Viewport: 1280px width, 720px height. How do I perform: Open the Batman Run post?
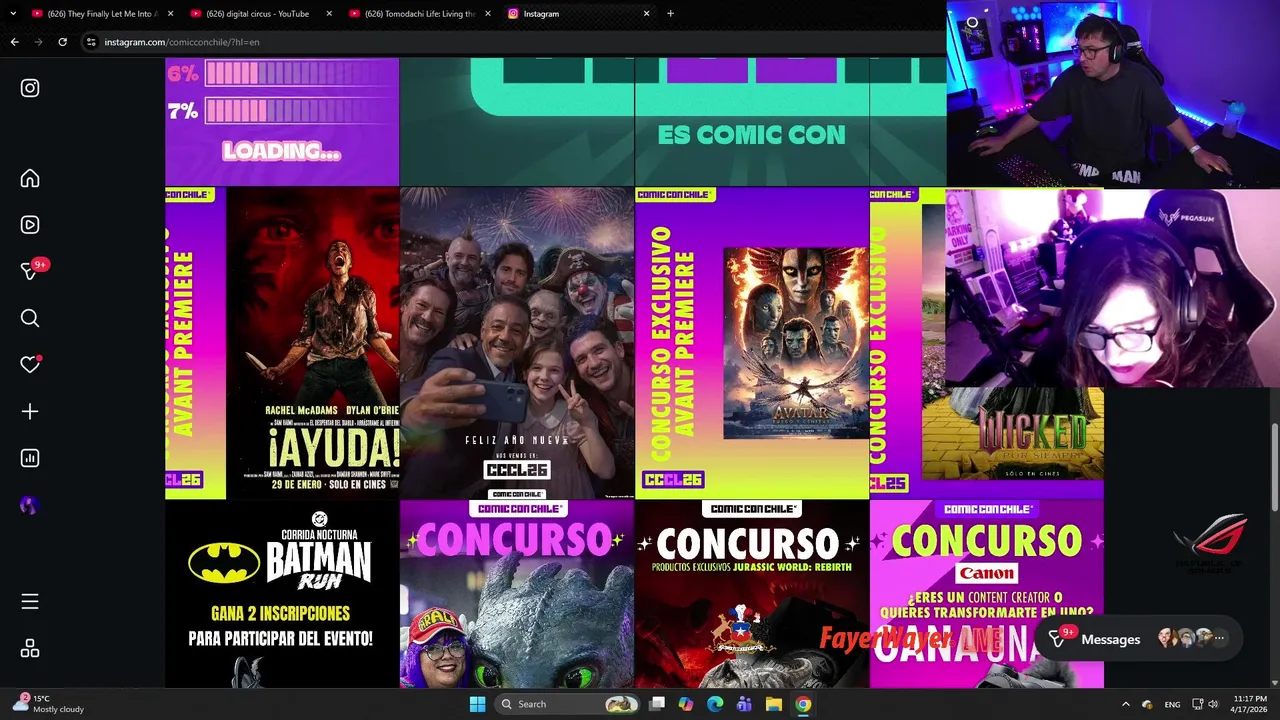coord(282,594)
